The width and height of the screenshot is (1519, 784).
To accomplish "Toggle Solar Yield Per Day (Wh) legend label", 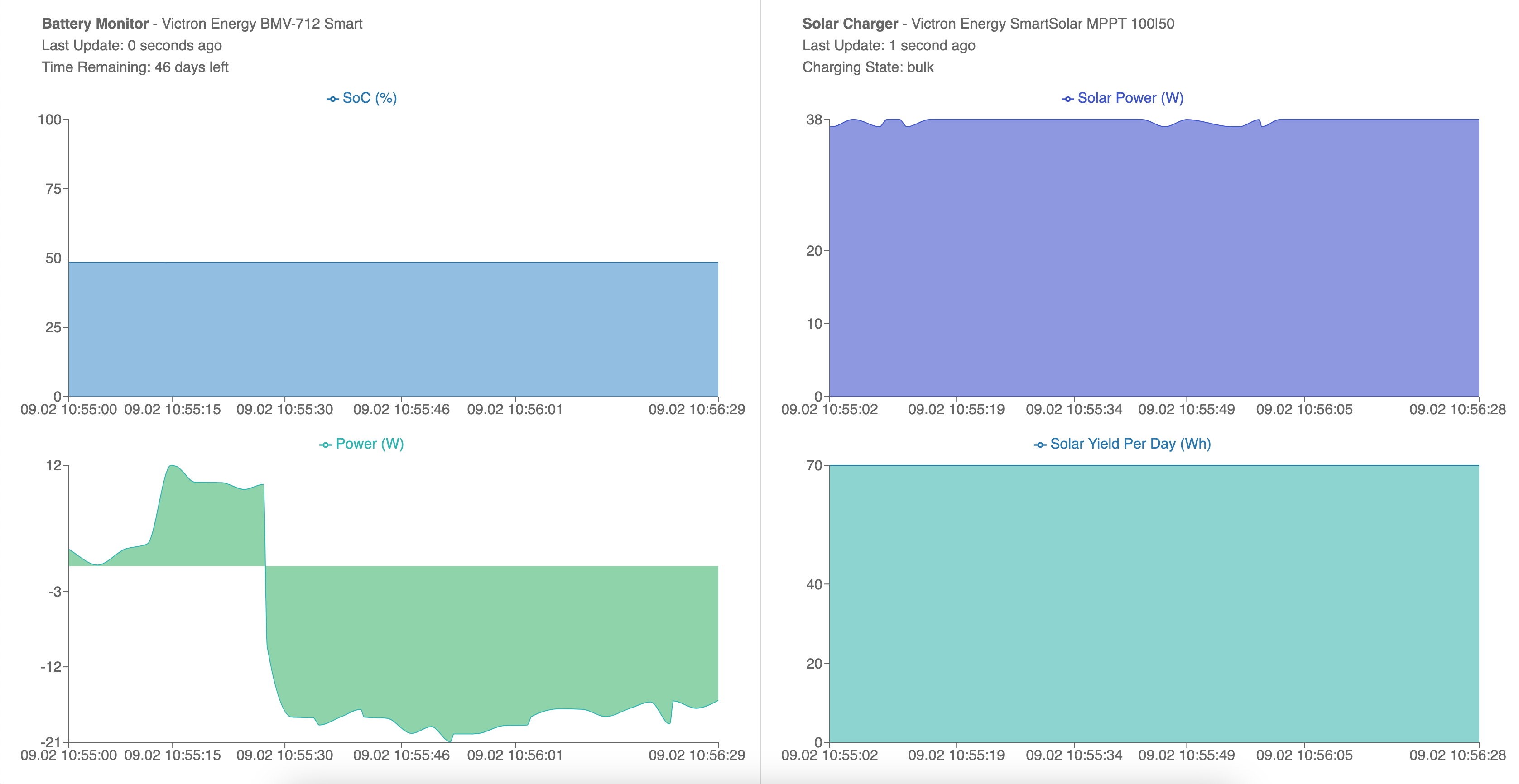I will pos(1130,444).
